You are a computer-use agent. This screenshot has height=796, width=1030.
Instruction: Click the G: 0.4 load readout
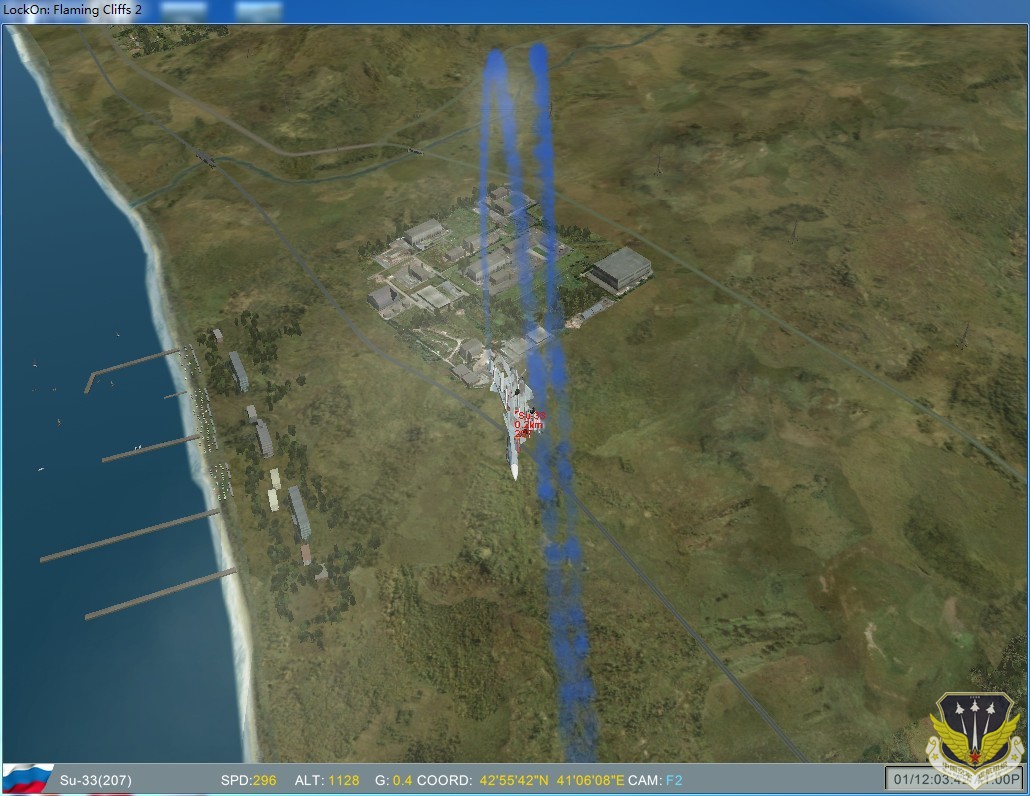coord(394,780)
